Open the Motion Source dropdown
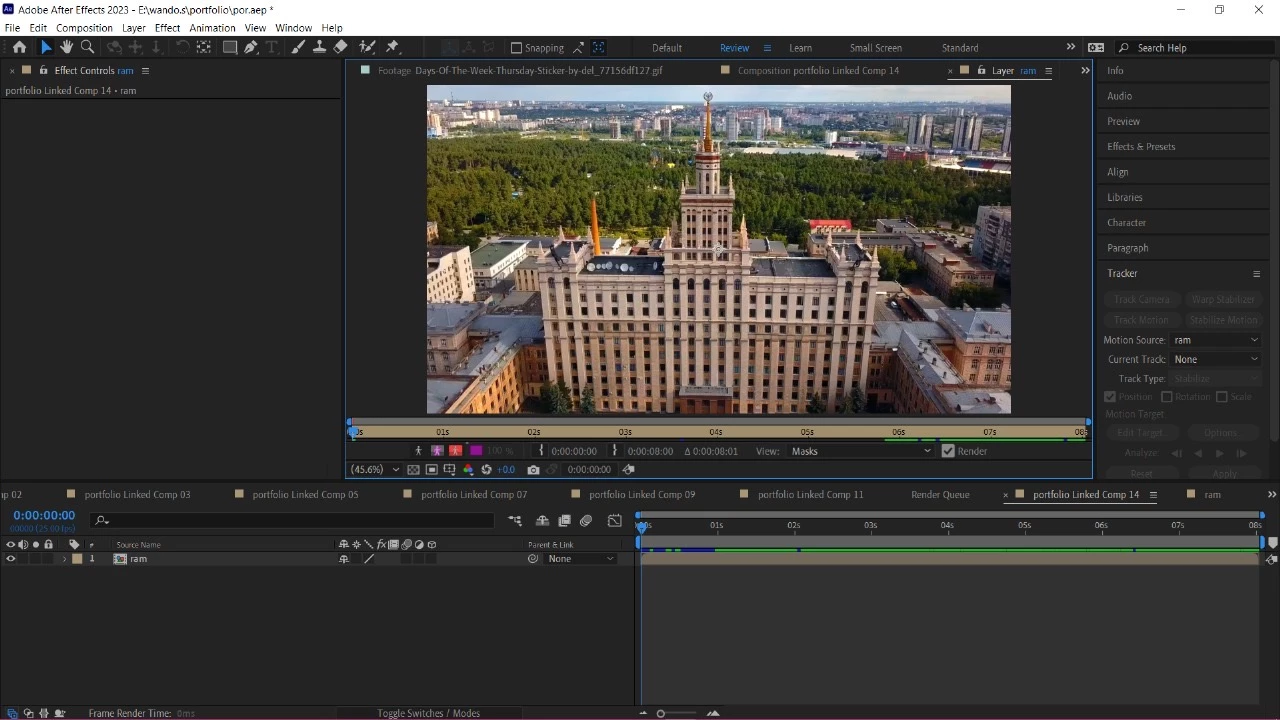Image resolution: width=1280 pixels, height=720 pixels. tap(1215, 340)
